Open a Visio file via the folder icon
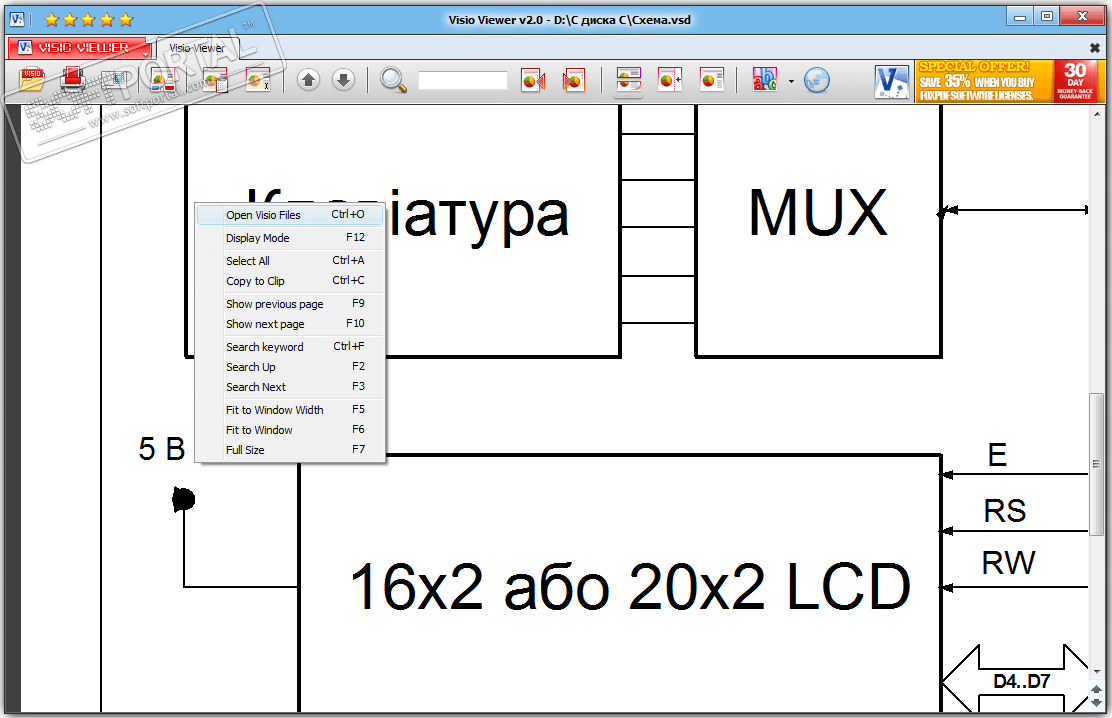 coord(31,80)
